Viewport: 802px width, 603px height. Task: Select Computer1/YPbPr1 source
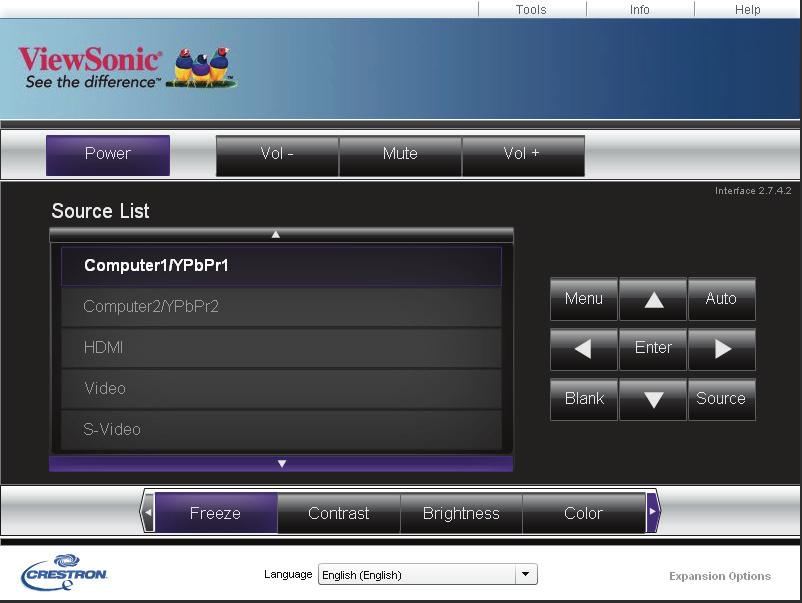pyautogui.click(x=281, y=266)
